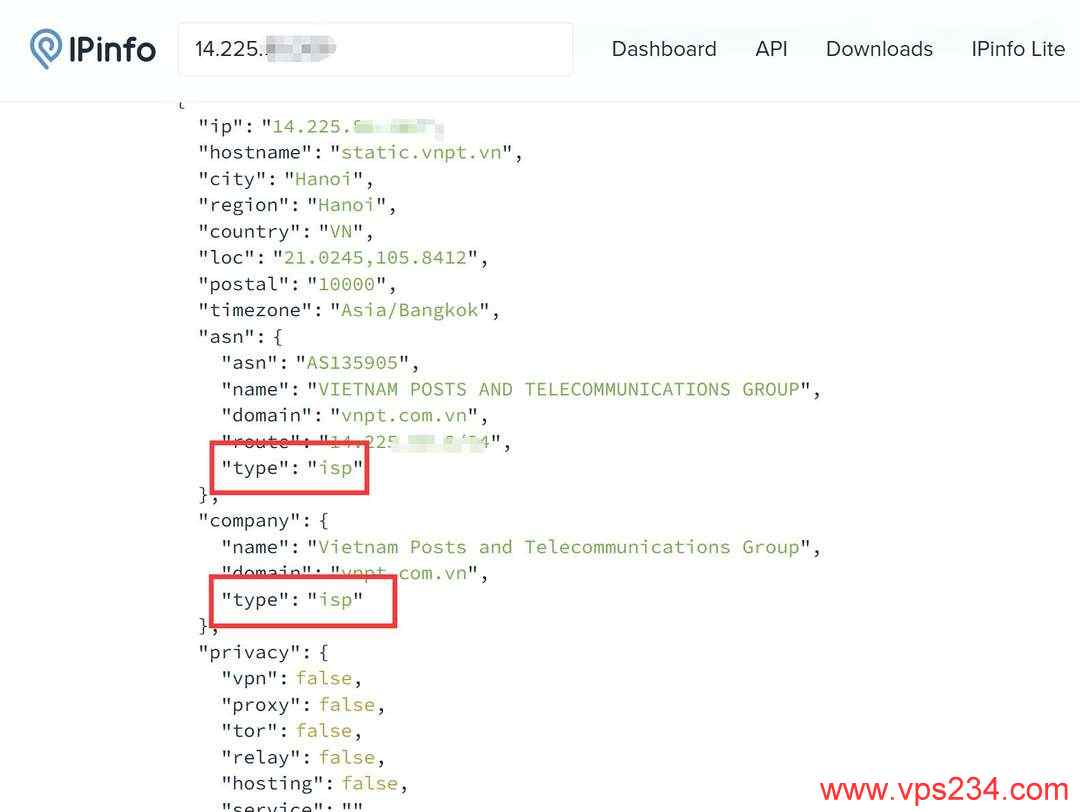Image resolution: width=1080 pixels, height=812 pixels.
Task: Open the Downloads page link
Action: [x=879, y=49]
